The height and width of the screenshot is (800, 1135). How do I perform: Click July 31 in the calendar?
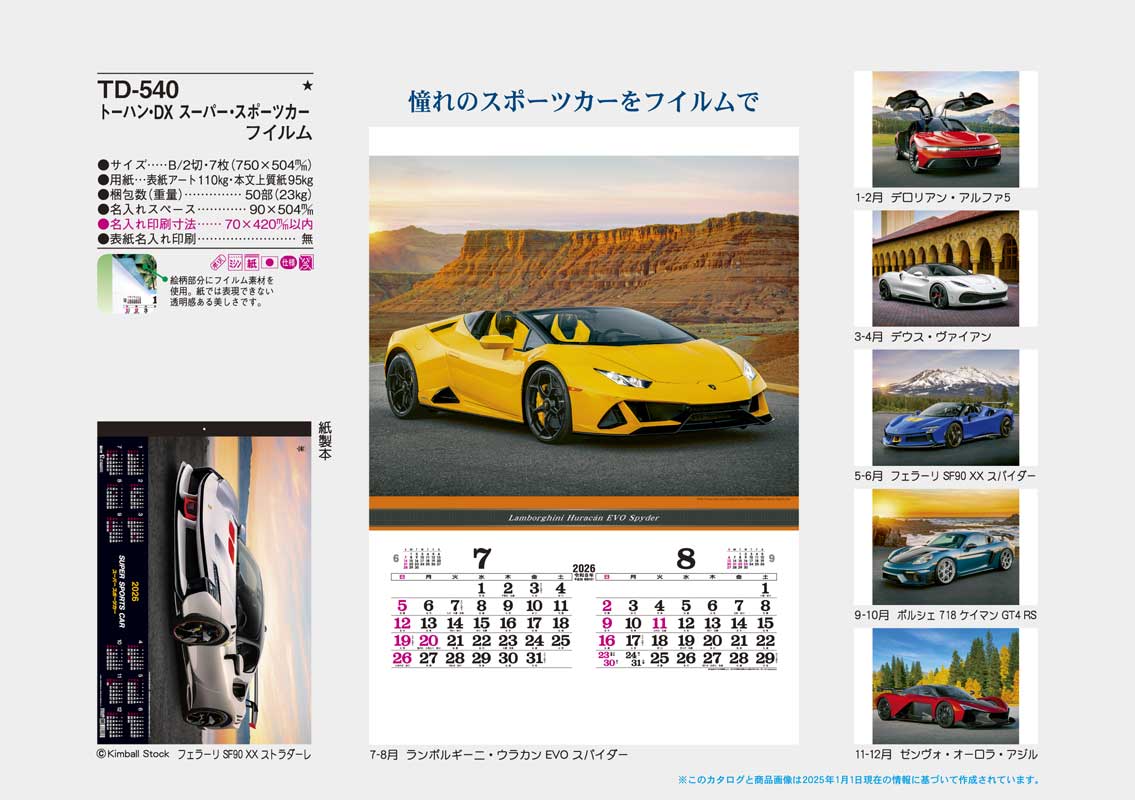click(535, 658)
